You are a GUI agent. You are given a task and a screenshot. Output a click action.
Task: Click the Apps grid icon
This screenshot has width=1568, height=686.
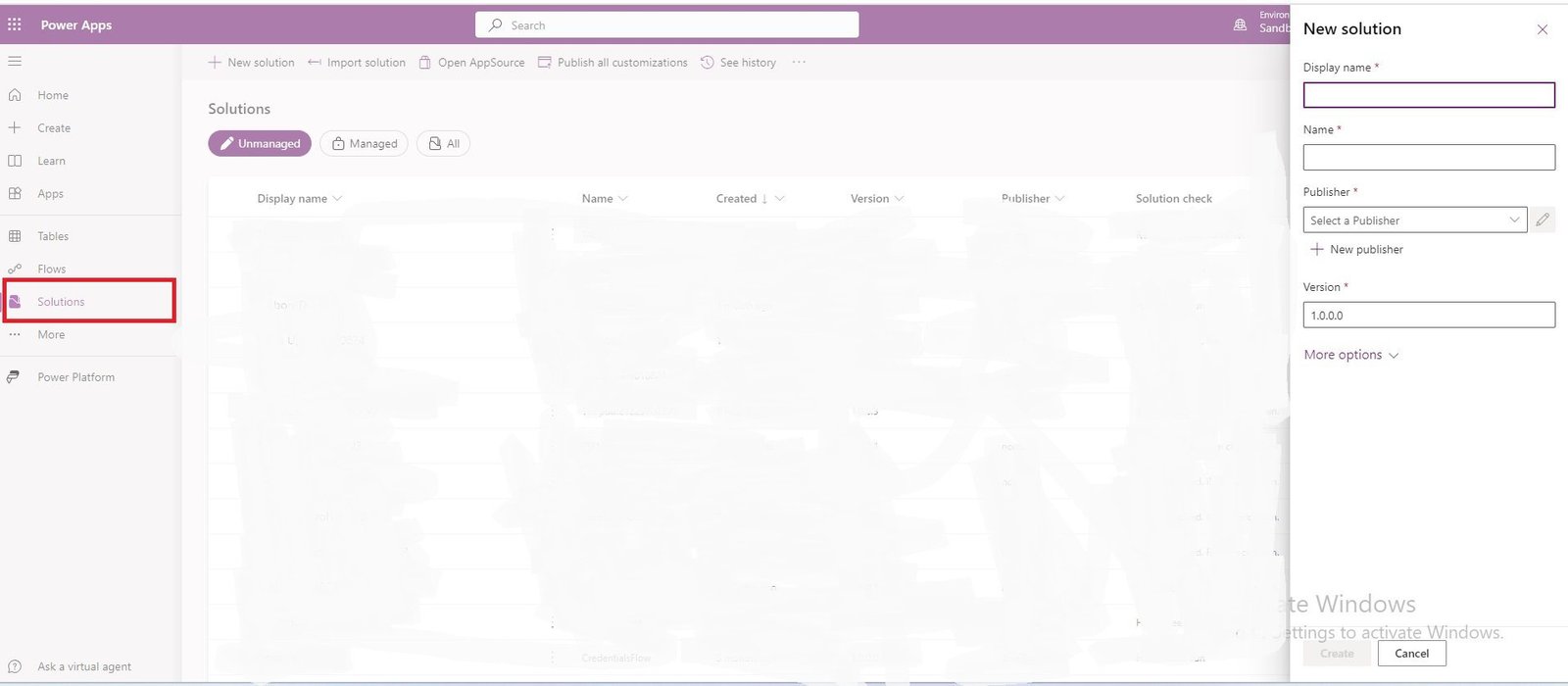coord(15,194)
